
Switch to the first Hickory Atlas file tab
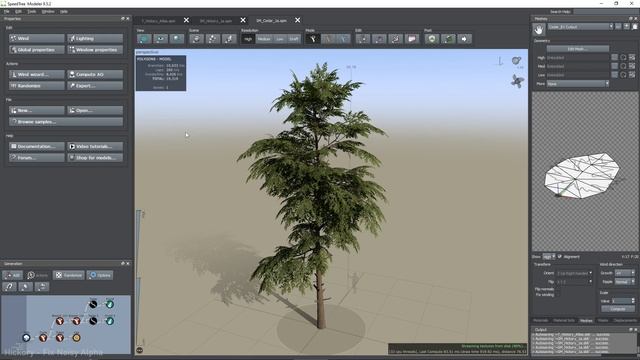tap(158, 20)
